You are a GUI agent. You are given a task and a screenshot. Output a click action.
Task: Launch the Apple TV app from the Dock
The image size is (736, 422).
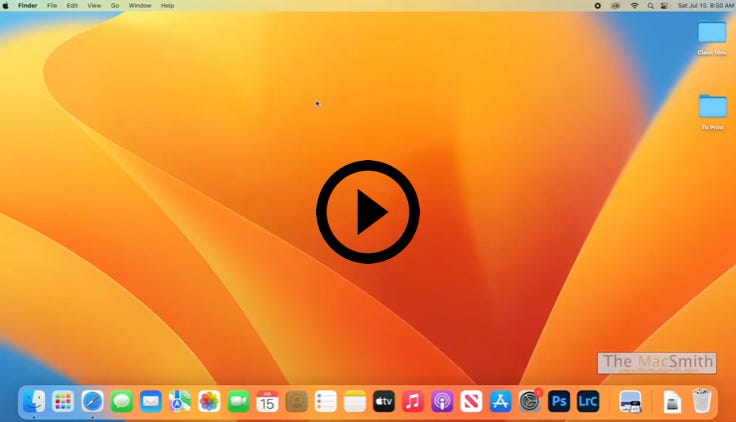pyautogui.click(x=384, y=401)
